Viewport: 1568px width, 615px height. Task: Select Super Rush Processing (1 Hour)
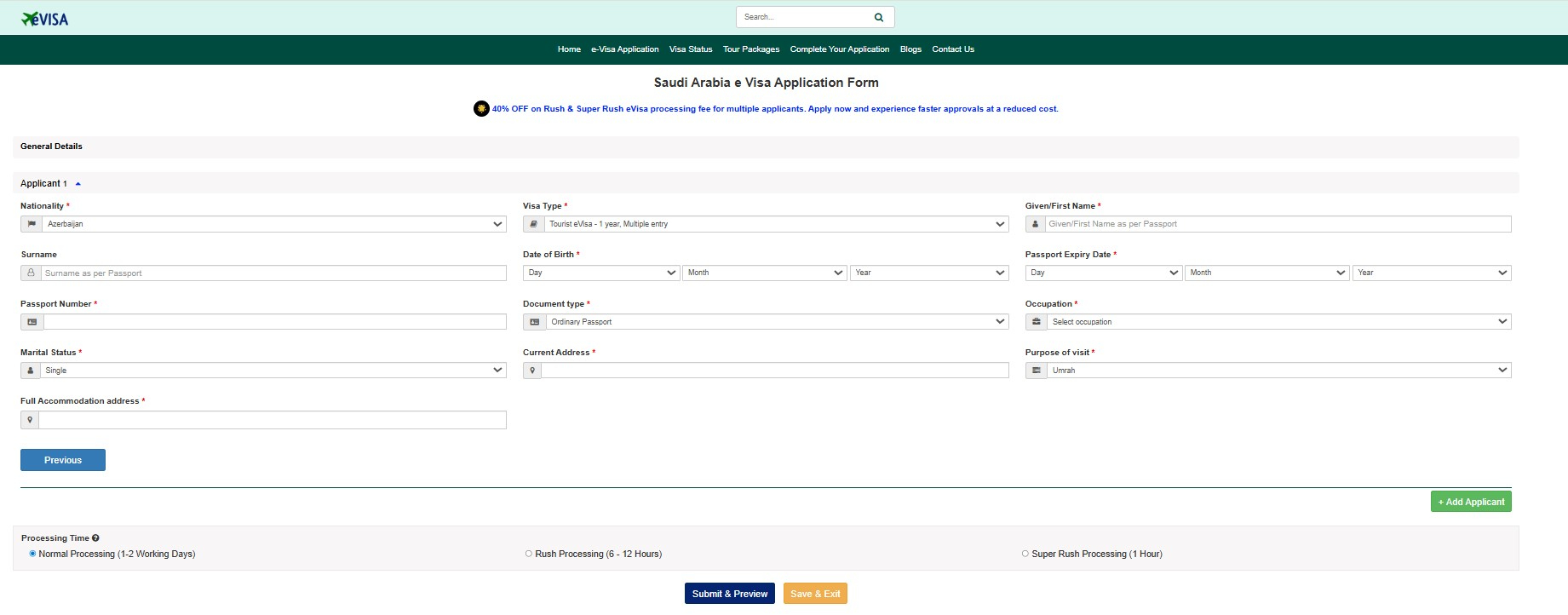(1025, 554)
